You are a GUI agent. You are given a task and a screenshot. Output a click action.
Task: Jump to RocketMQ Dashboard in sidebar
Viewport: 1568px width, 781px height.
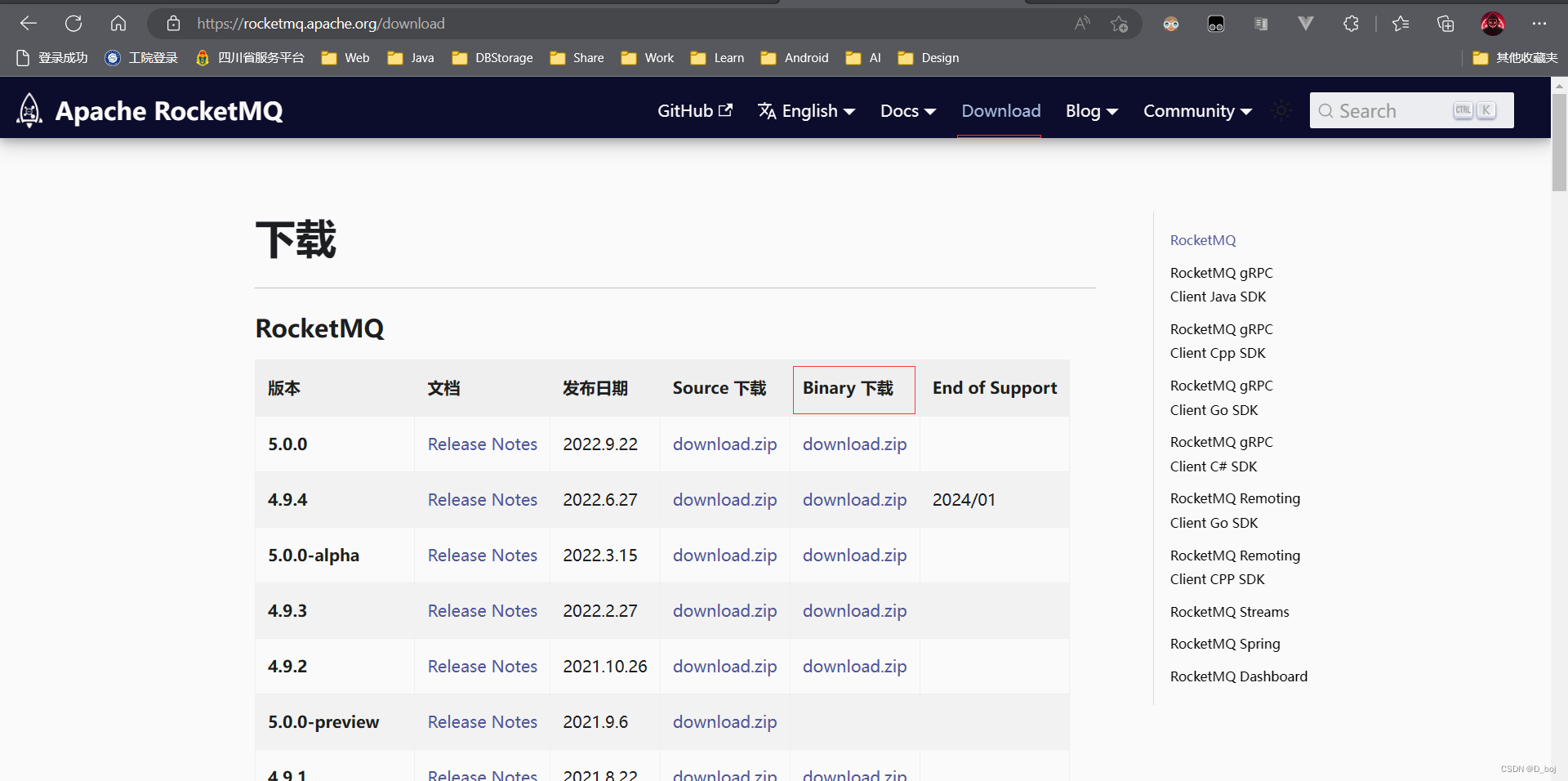point(1238,676)
